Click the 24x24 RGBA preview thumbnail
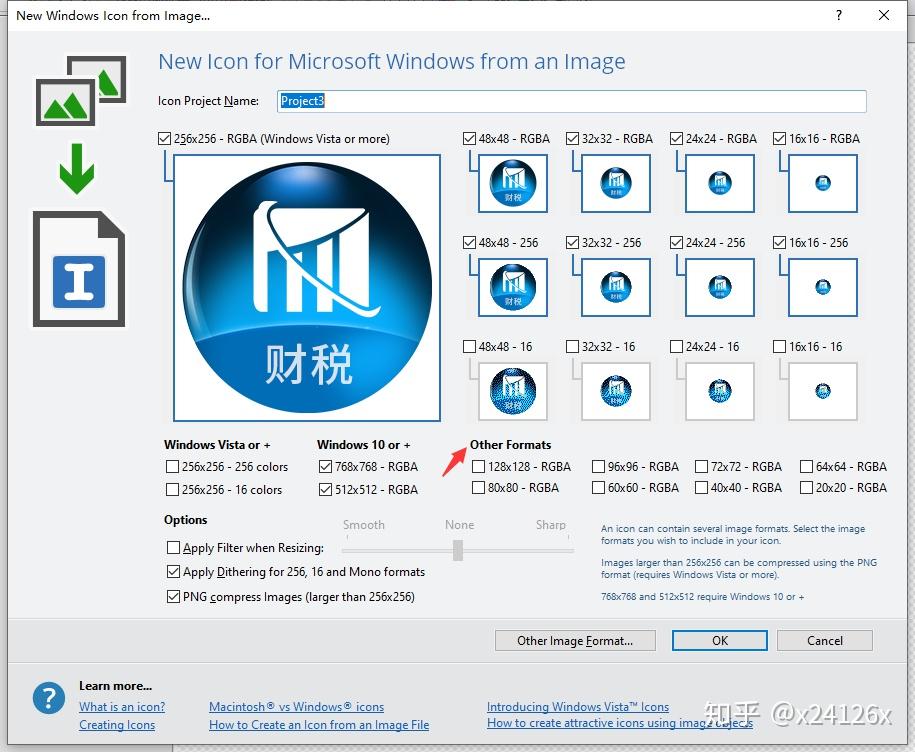Viewport: 915px width, 752px height. pyautogui.click(x=720, y=183)
